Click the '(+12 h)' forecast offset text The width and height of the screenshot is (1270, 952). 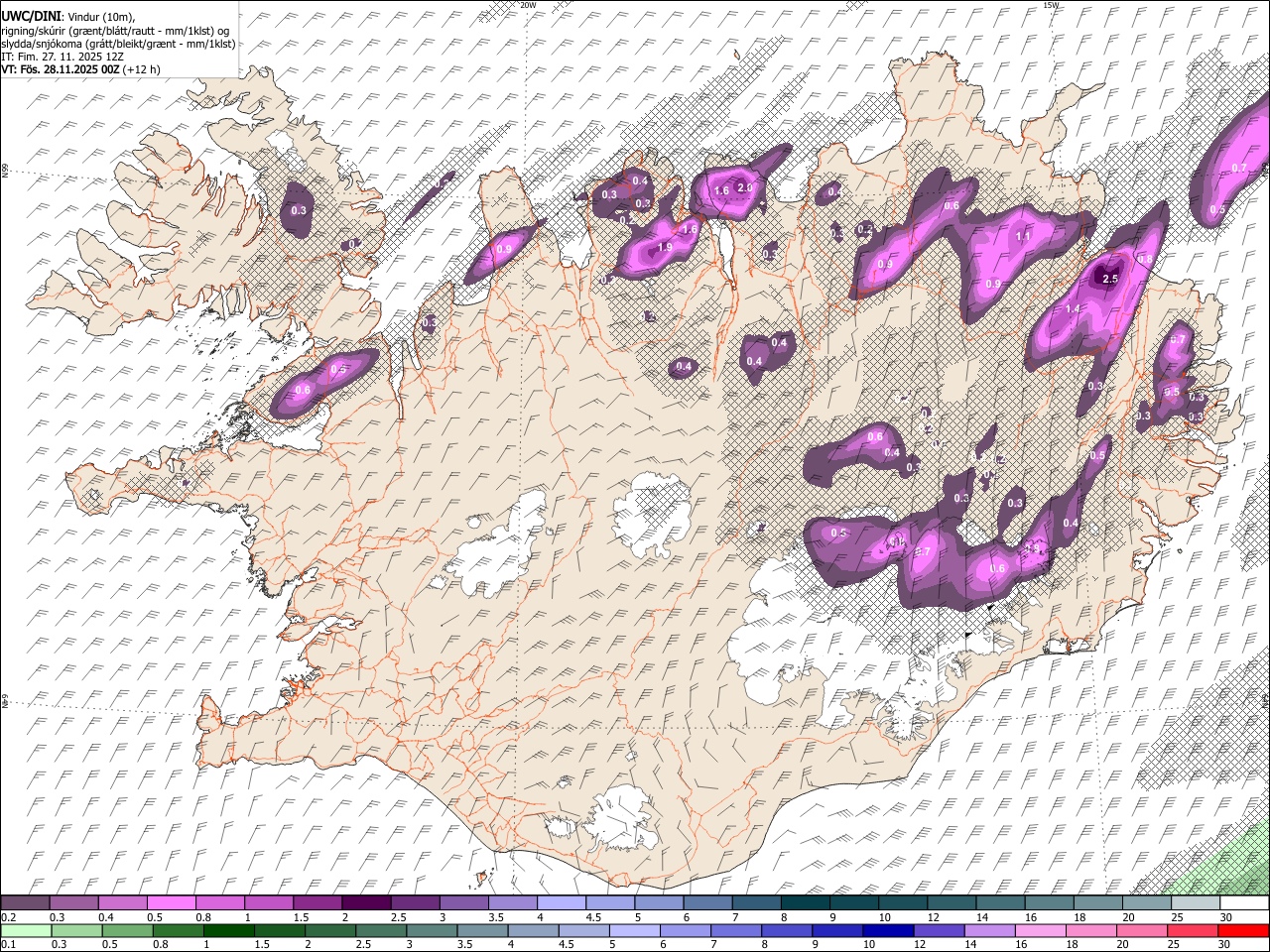pos(141,69)
